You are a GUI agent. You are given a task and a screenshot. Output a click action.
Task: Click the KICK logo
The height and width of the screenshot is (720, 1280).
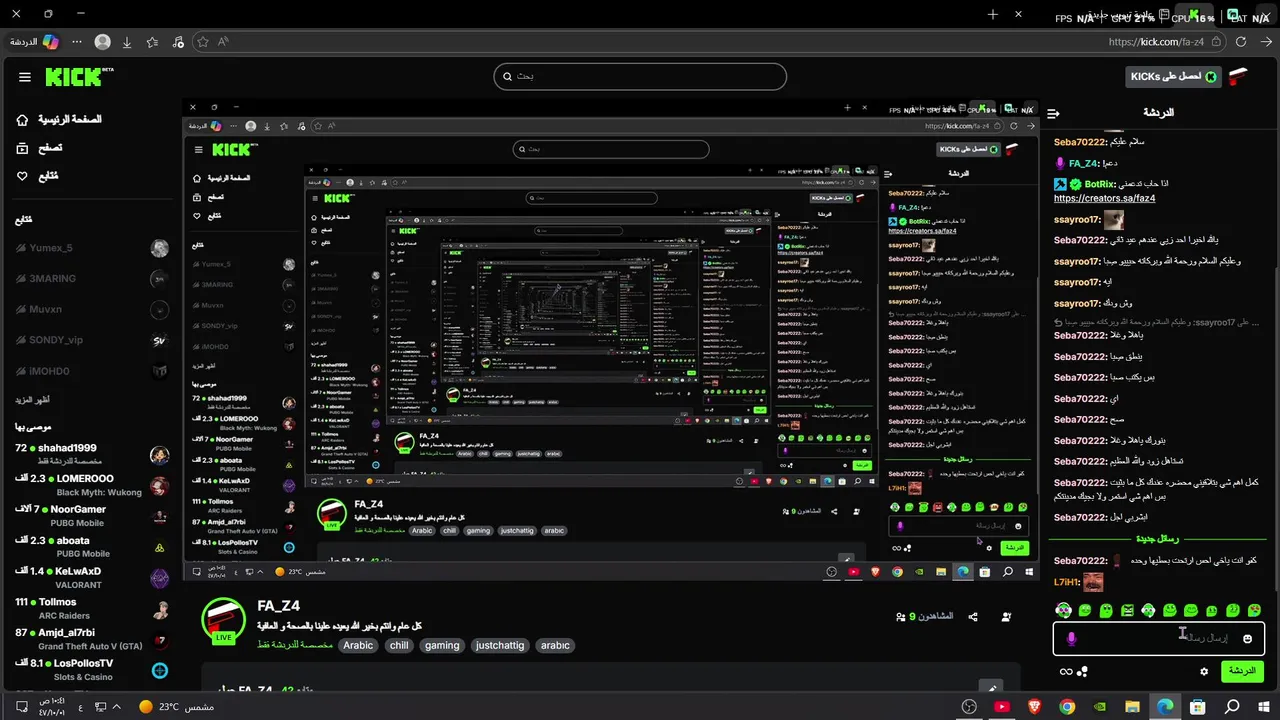[78, 77]
